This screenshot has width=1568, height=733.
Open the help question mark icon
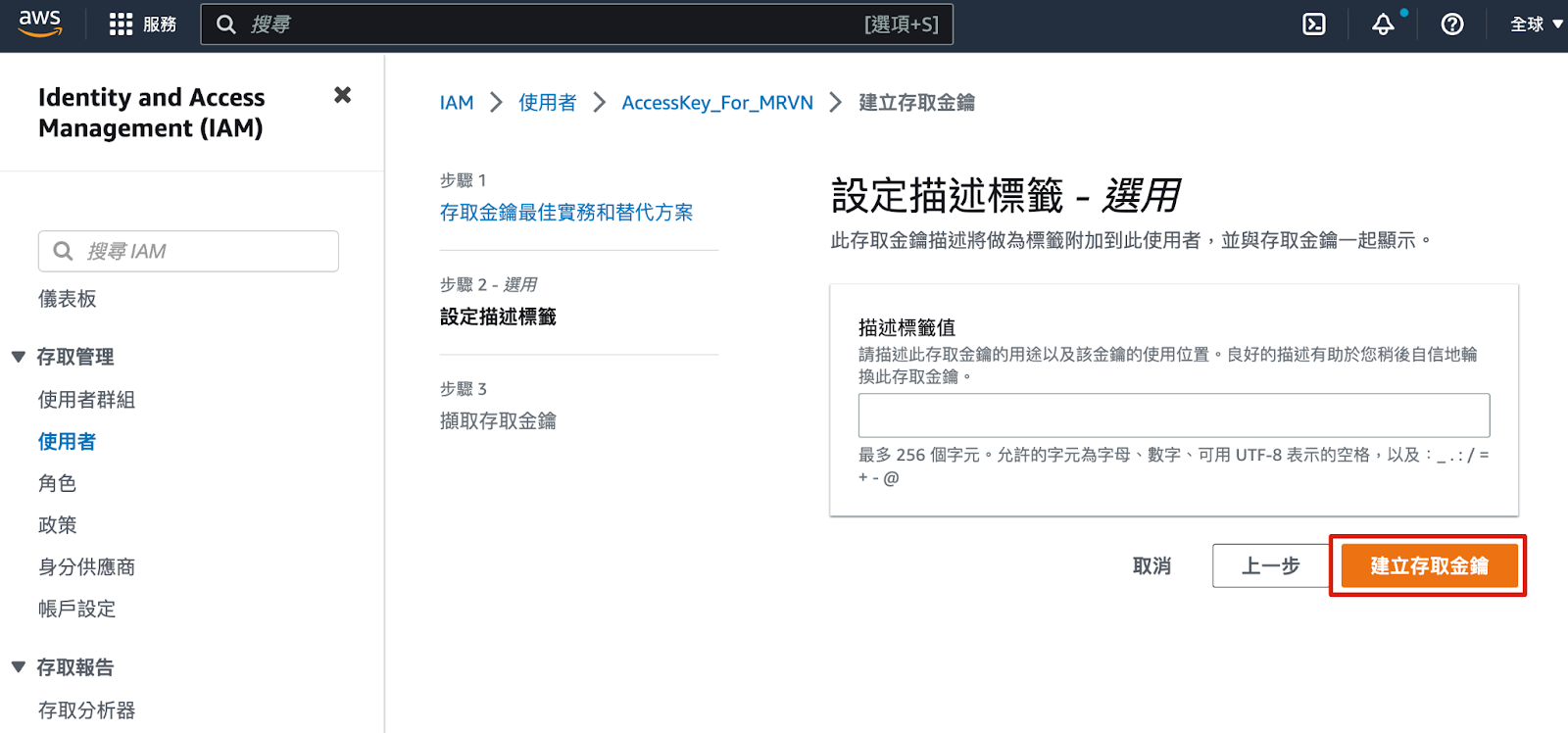(x=1452, y=24)
